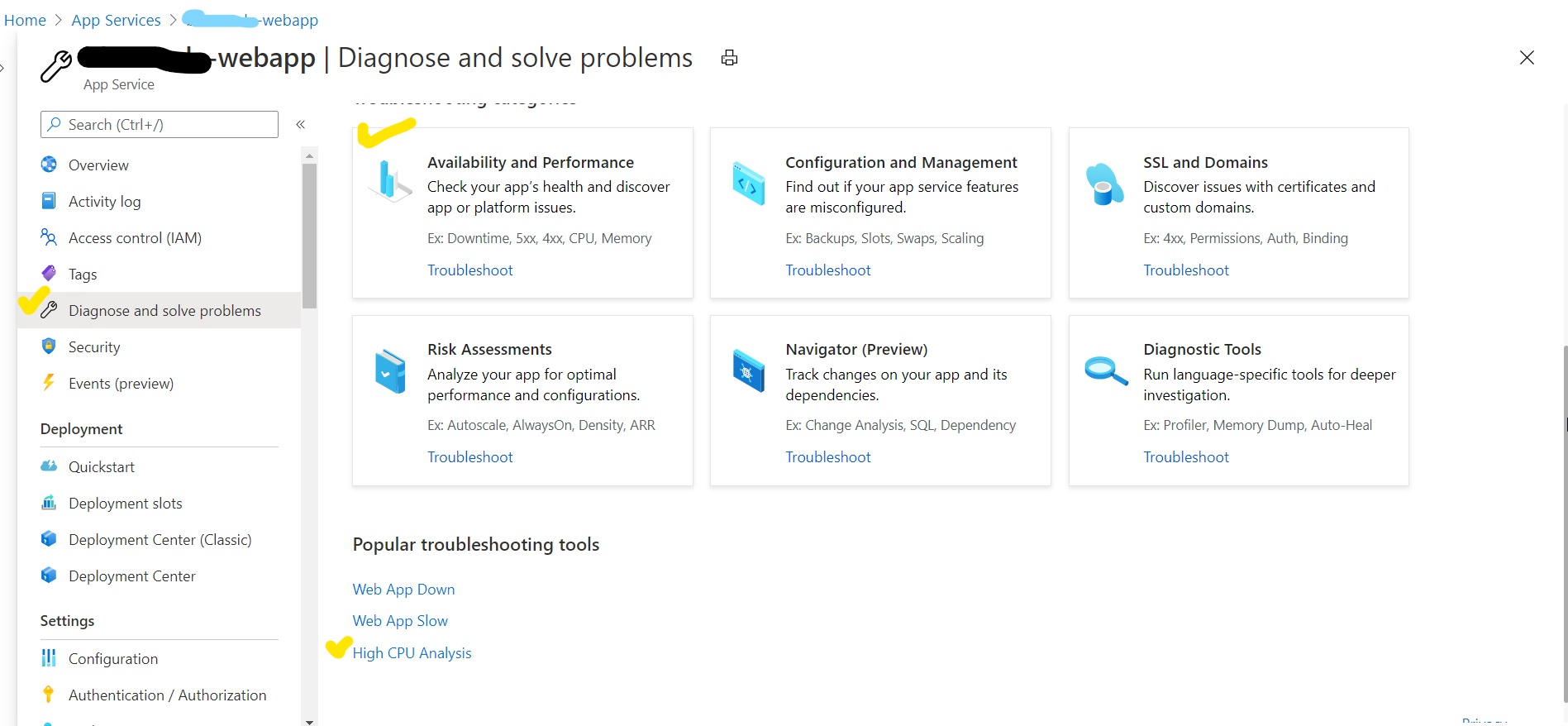Screen dimensions: 1568x726
Task: Collapse the sidebar with double chevron
Action: pyautogui.click(x=301, y=124)
